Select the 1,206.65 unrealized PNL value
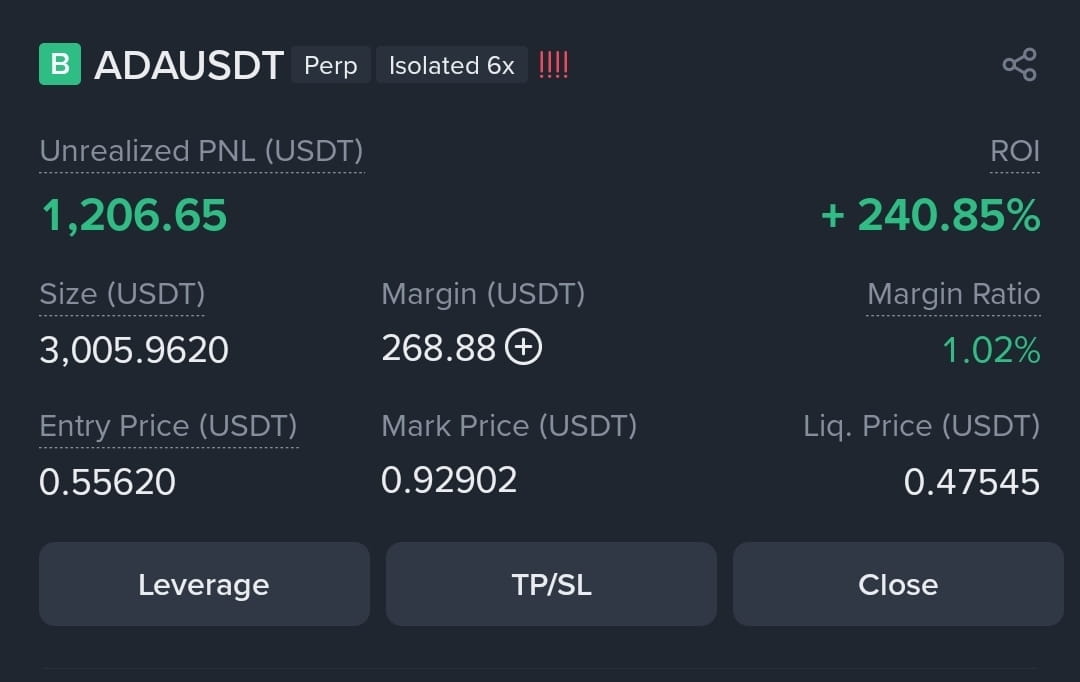This screenshot has height=682, width=1080. click(134, 215)
